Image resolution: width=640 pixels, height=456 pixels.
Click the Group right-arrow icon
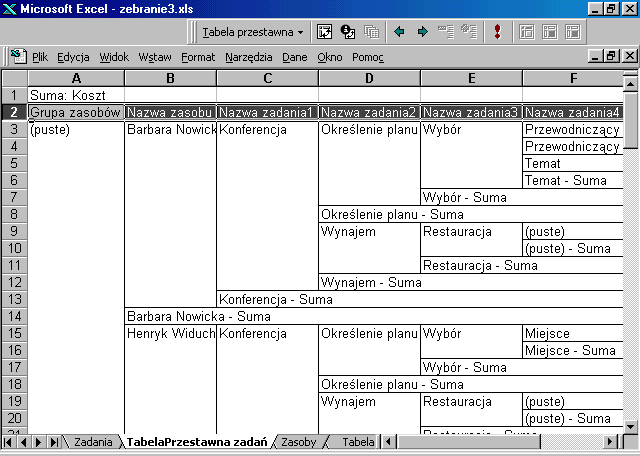pos(422,32)
